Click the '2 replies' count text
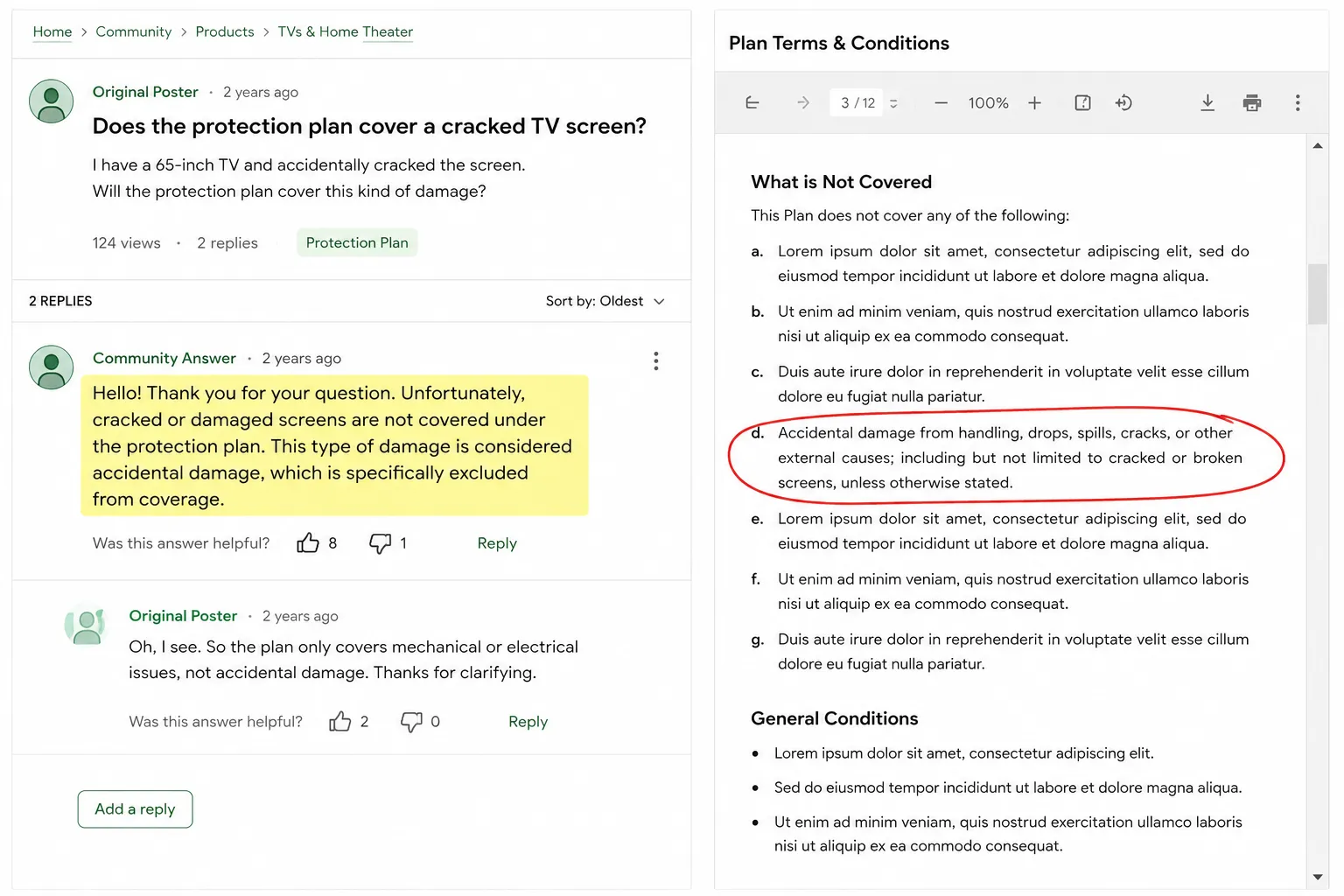The width and height of the screenshot is (1344, 896). click(227, 243)
